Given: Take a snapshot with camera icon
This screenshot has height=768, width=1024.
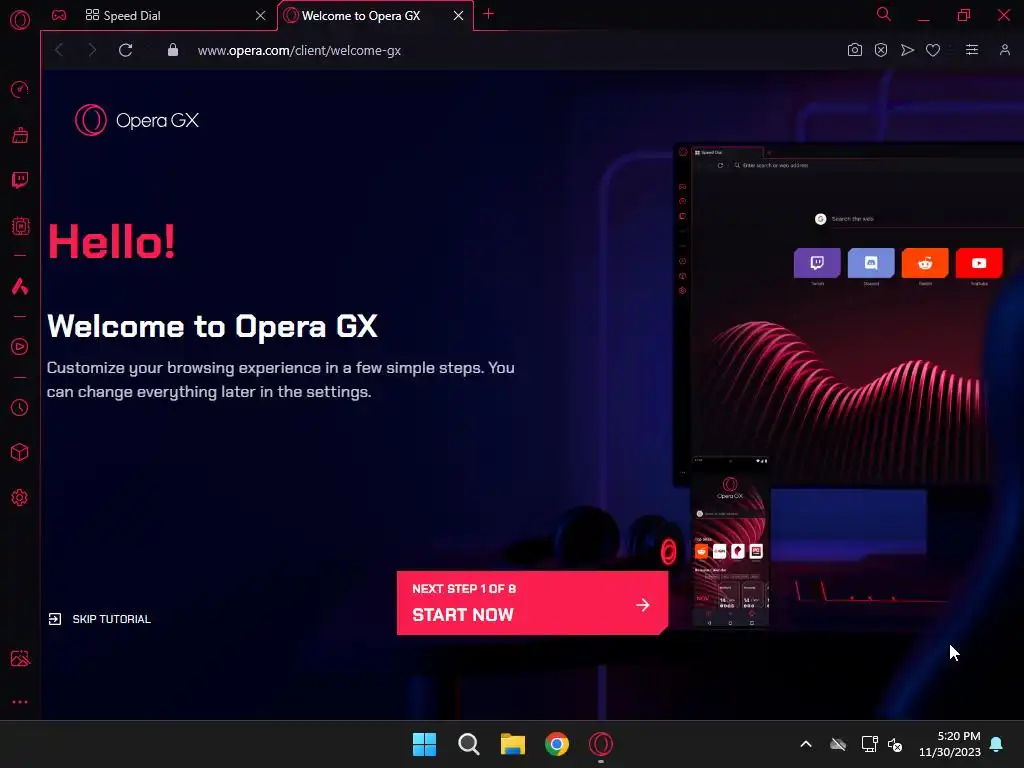Looking at the screenshot, I should [854, 50].
